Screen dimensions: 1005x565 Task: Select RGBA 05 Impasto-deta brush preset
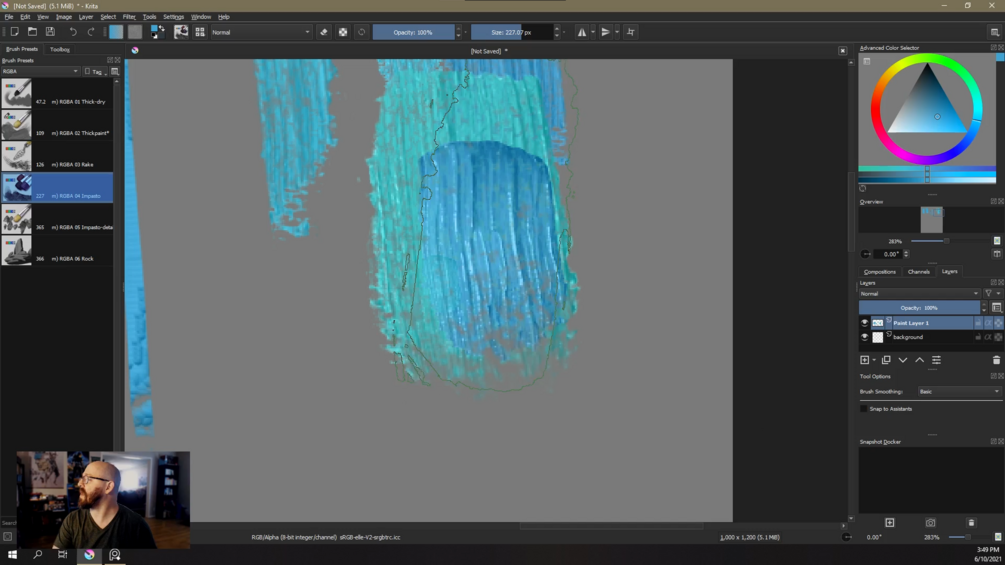coord(57,219)
